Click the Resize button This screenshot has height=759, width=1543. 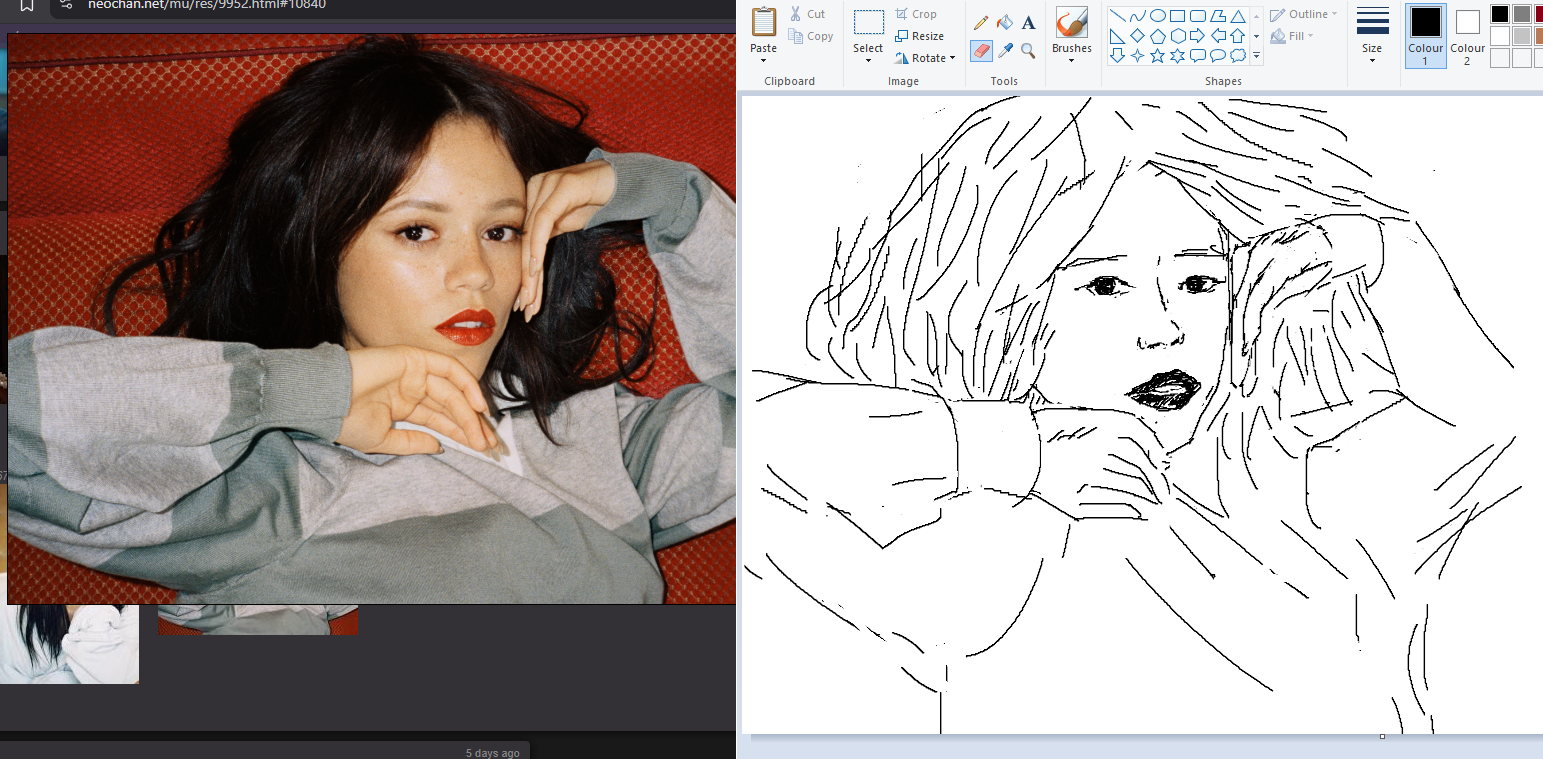click(x=919, y=36)
